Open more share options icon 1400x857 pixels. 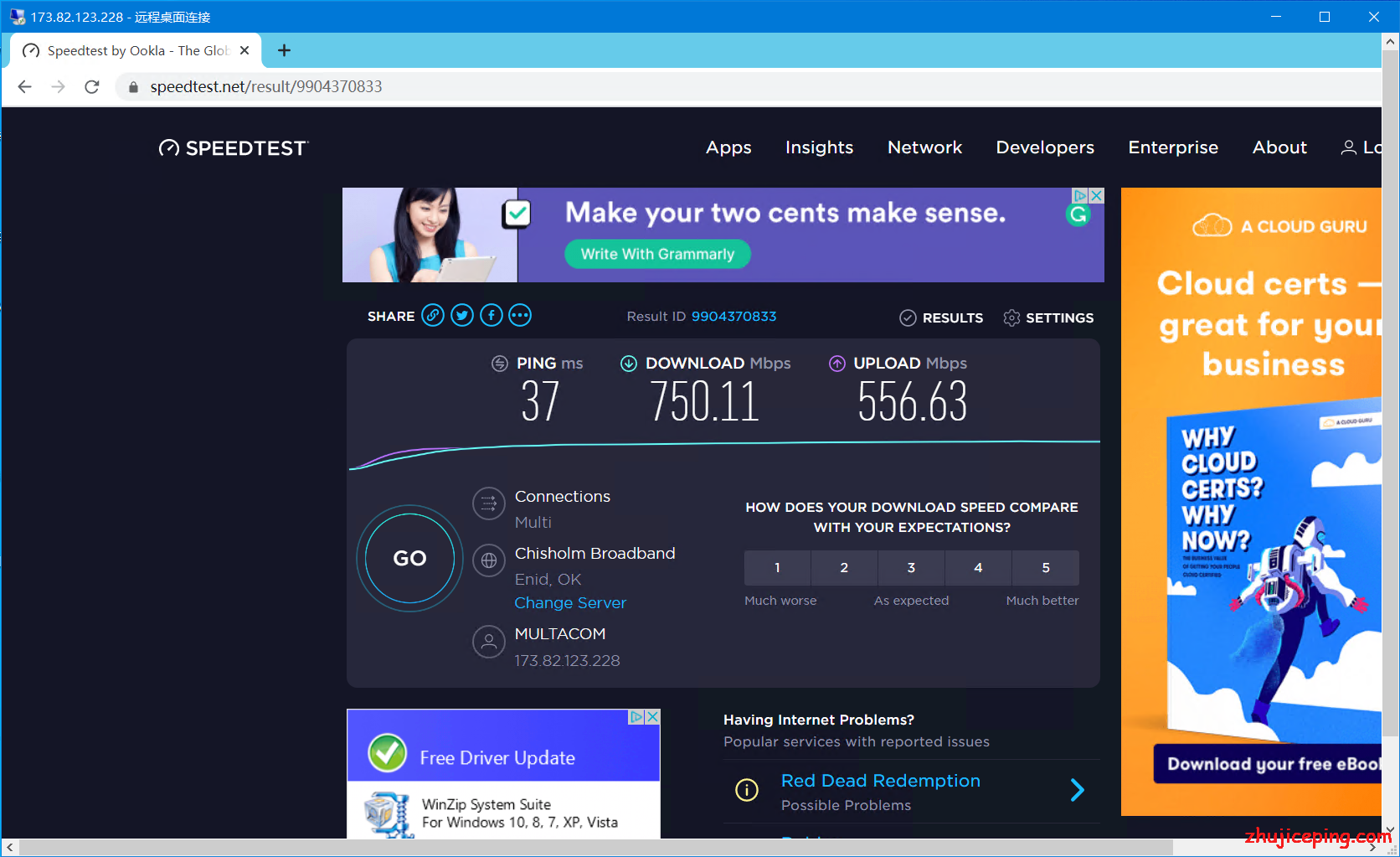point(520,316)
